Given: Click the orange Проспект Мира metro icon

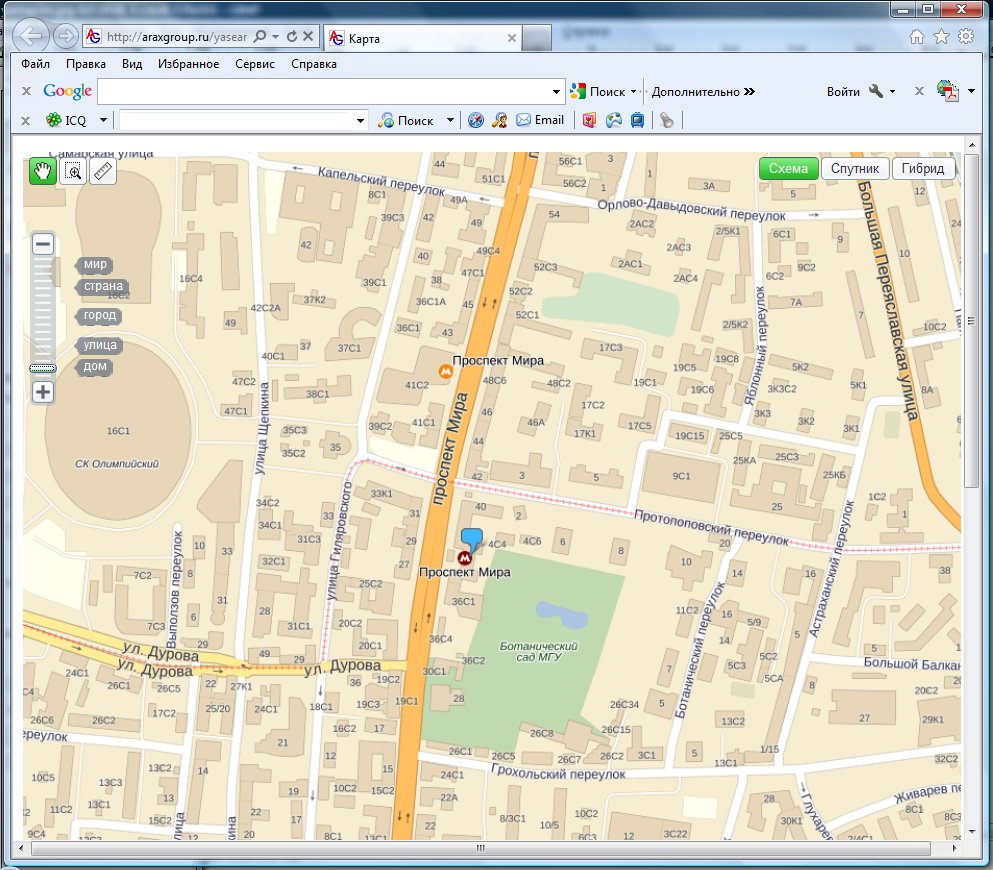Looking at the screenshot, I should (x=446, y=371).
